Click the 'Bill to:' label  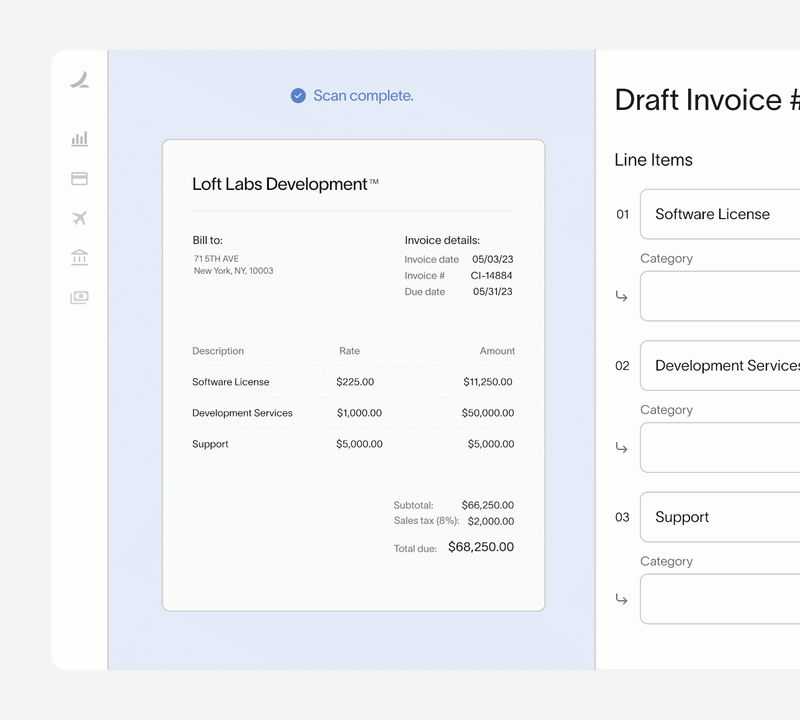tap(208, 240)
